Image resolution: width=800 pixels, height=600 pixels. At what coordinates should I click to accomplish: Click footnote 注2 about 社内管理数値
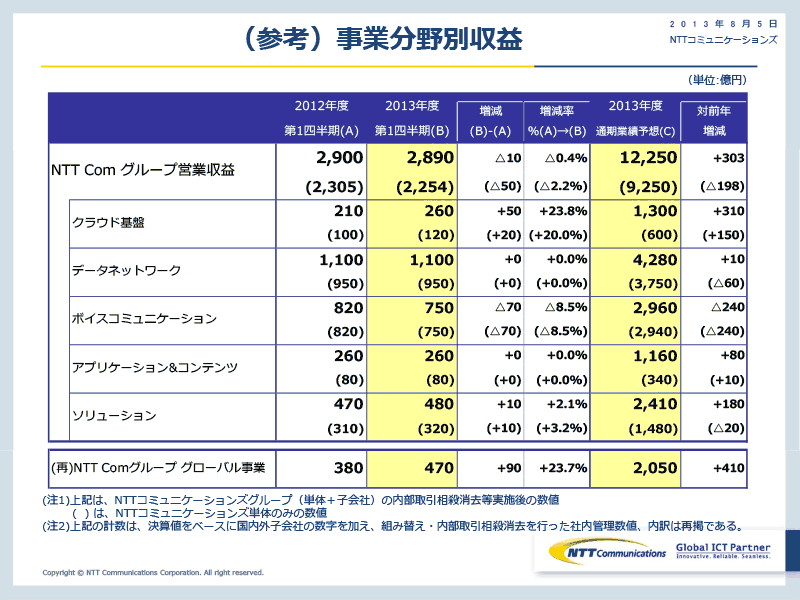coord(393,526)
